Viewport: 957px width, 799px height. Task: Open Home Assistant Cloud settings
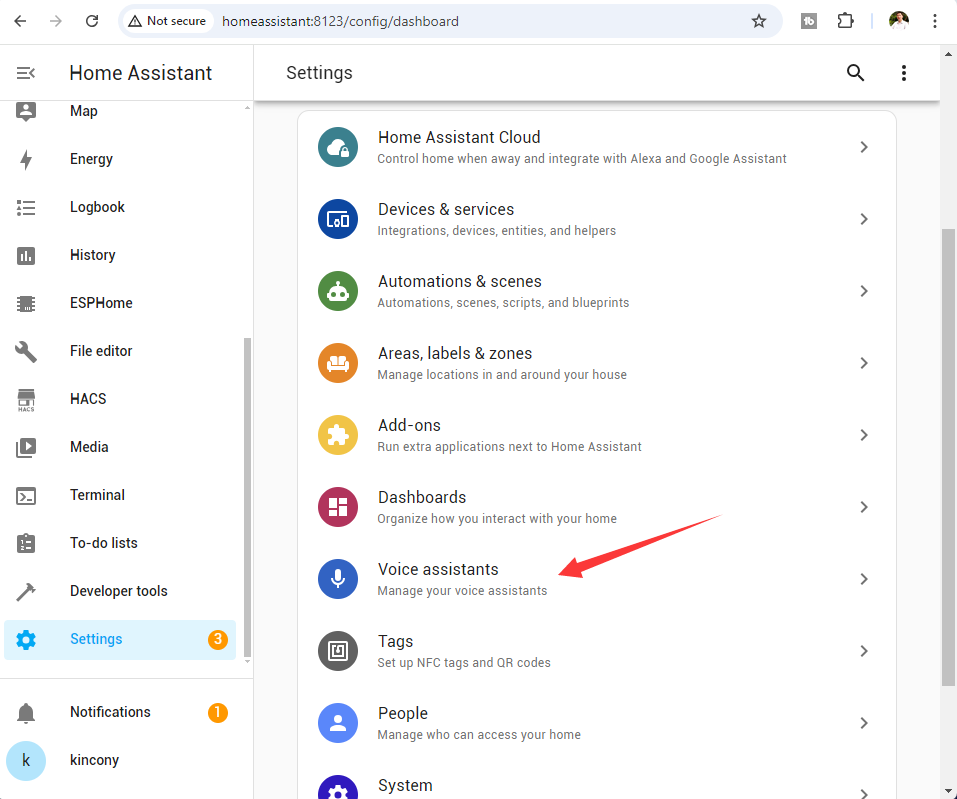click(596, 147)
